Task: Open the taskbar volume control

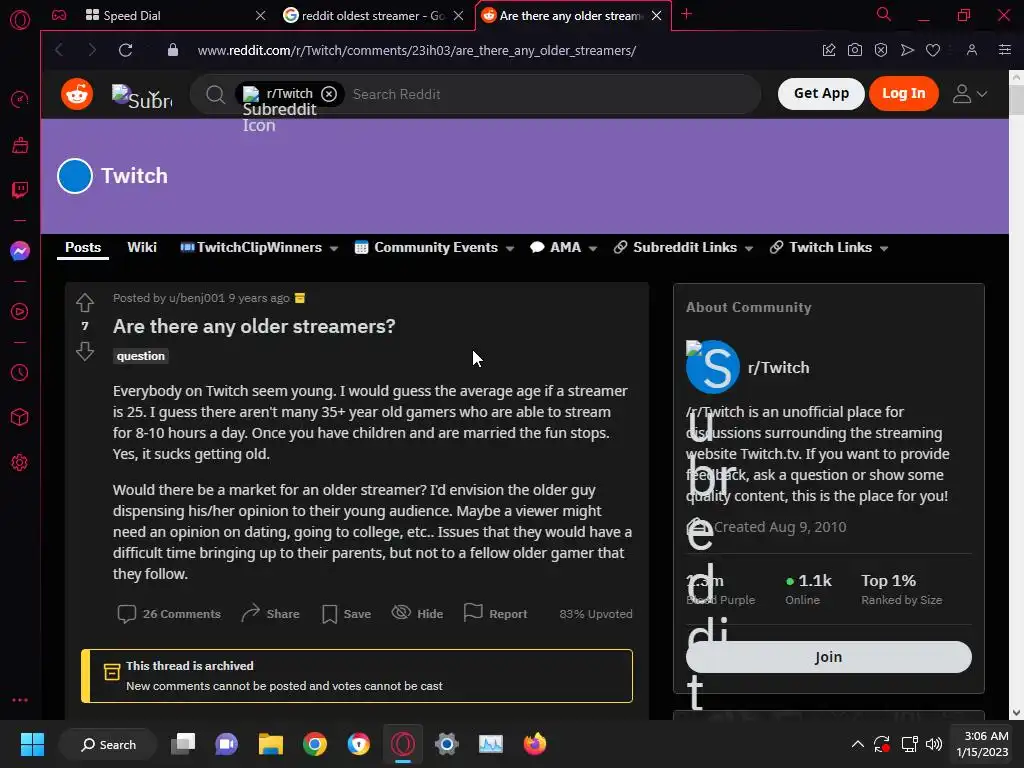Action: [934, 744]
